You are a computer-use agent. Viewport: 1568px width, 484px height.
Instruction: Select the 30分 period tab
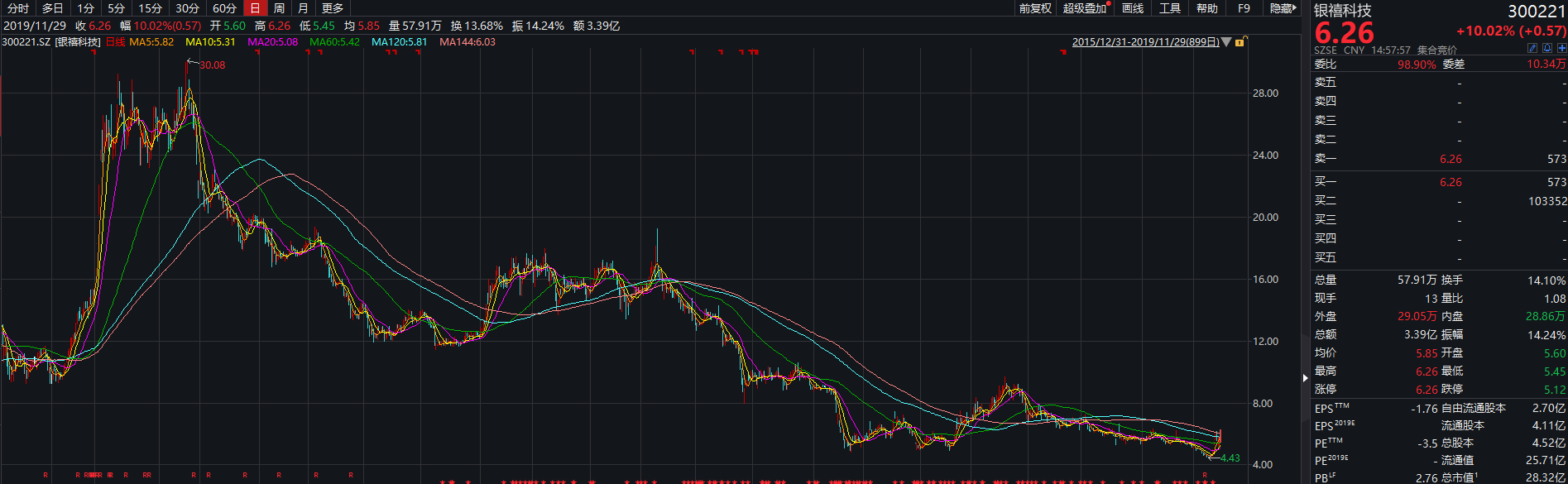click(x=187, y=7)
